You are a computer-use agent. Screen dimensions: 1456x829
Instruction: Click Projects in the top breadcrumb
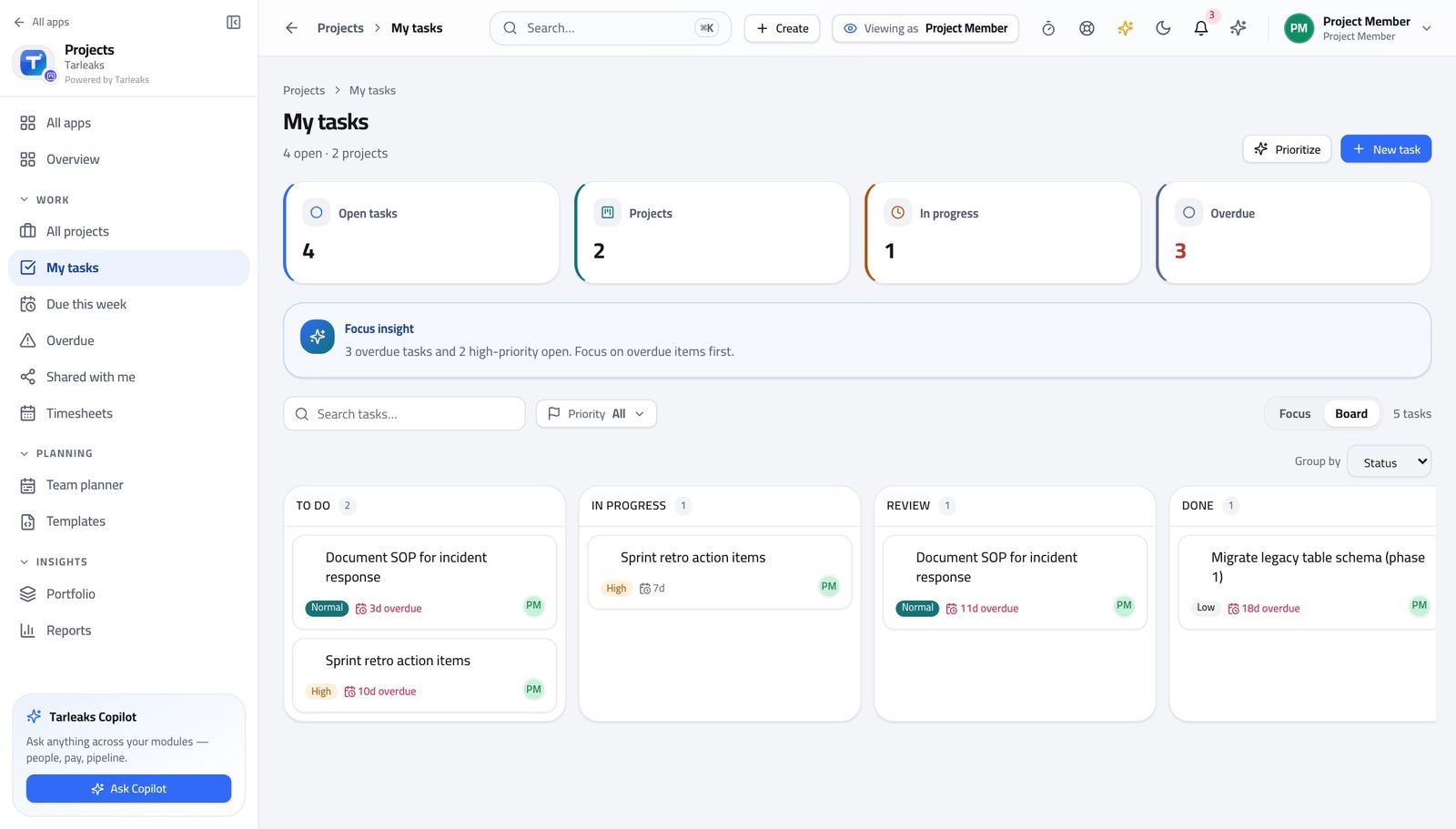tap(340, 28)
